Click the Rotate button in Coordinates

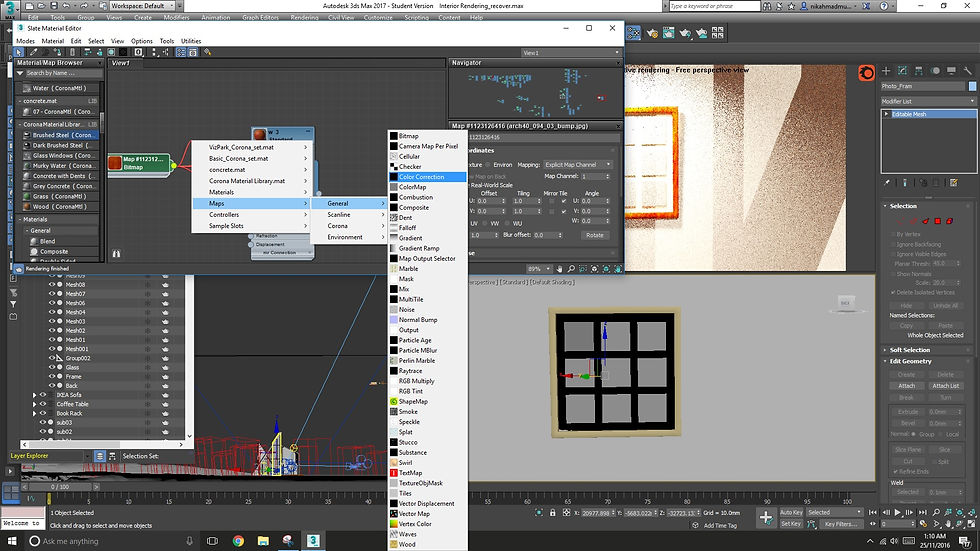click(x=594, y=236)
